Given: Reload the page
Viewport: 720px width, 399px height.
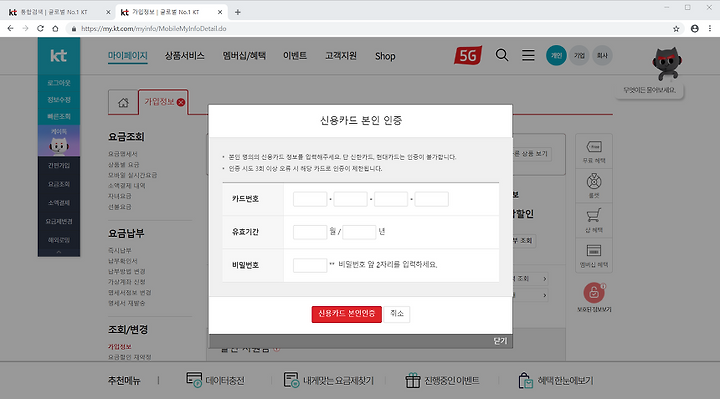Looking at the screenshot, I should click(x=40, y=28).
